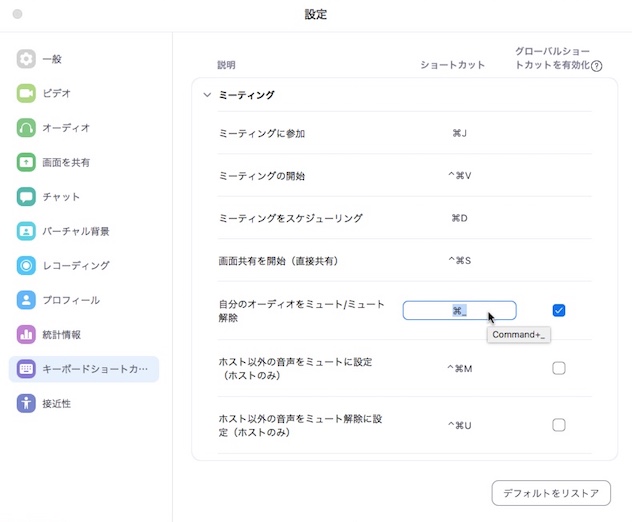Enable global shortcut for ホスト以外の音声をミュートに設定
This screenshot has width=632, height=522.
[559, 368]
